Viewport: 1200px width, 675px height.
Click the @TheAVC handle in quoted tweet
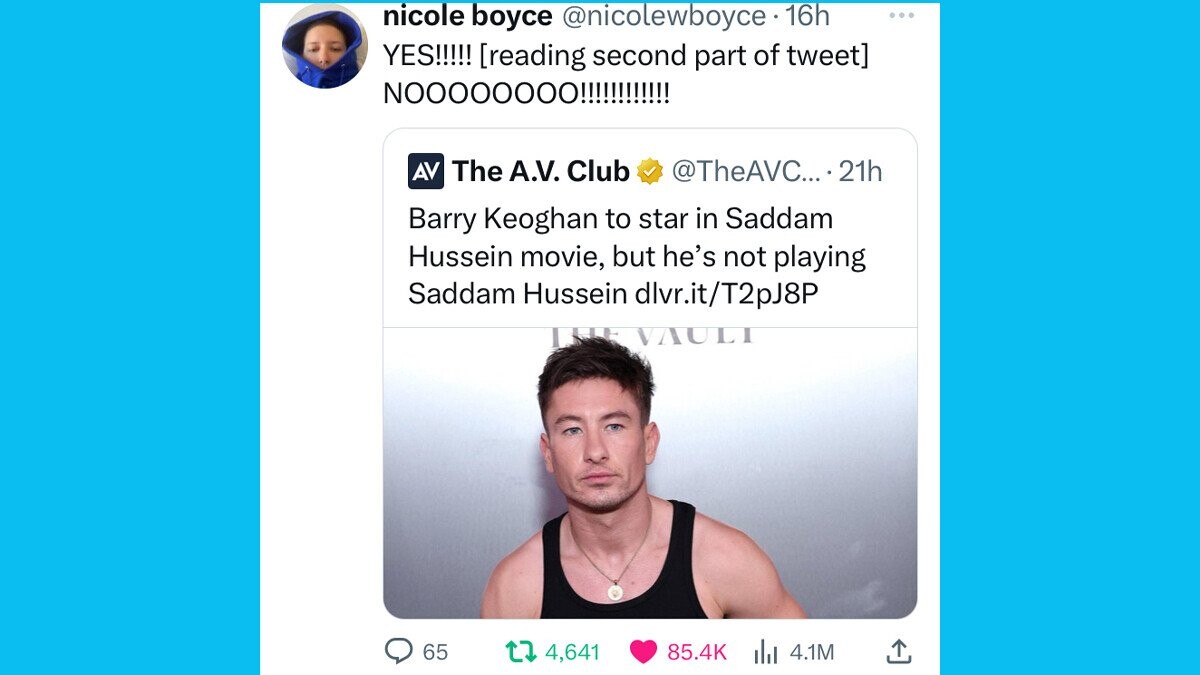coord(744,172)
